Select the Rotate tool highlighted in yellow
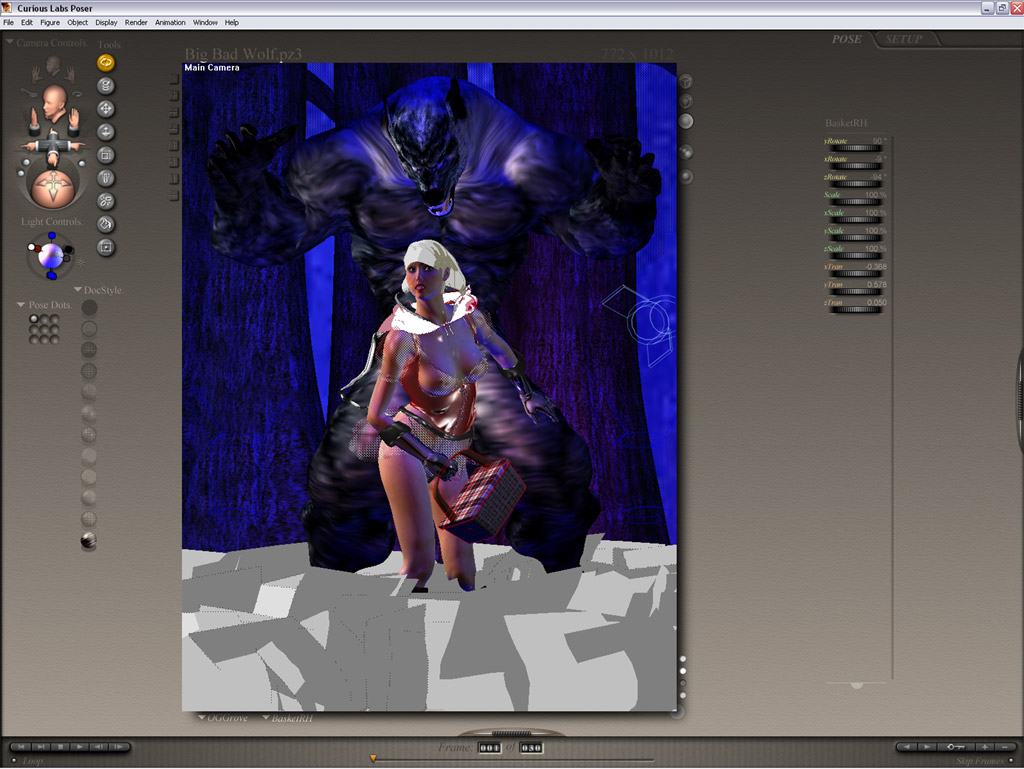 click(x=106, y=63)
